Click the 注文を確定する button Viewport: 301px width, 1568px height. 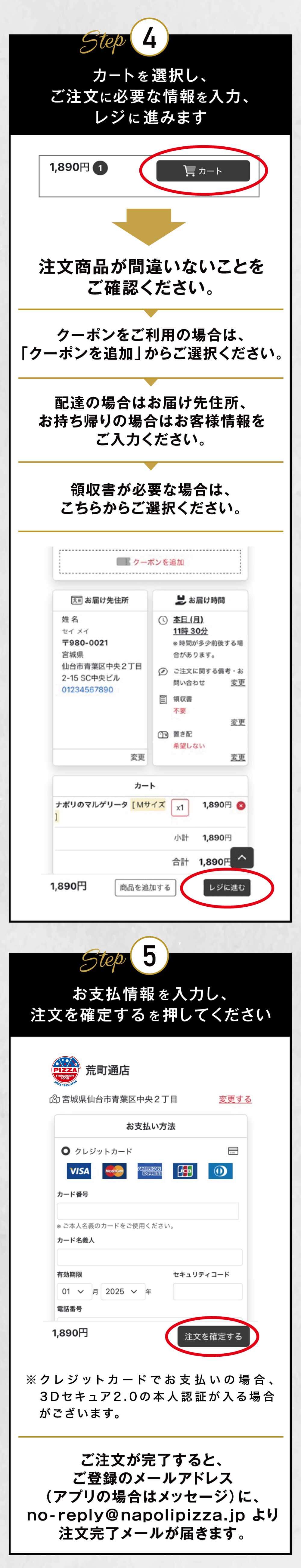(x=213, y=1336)
